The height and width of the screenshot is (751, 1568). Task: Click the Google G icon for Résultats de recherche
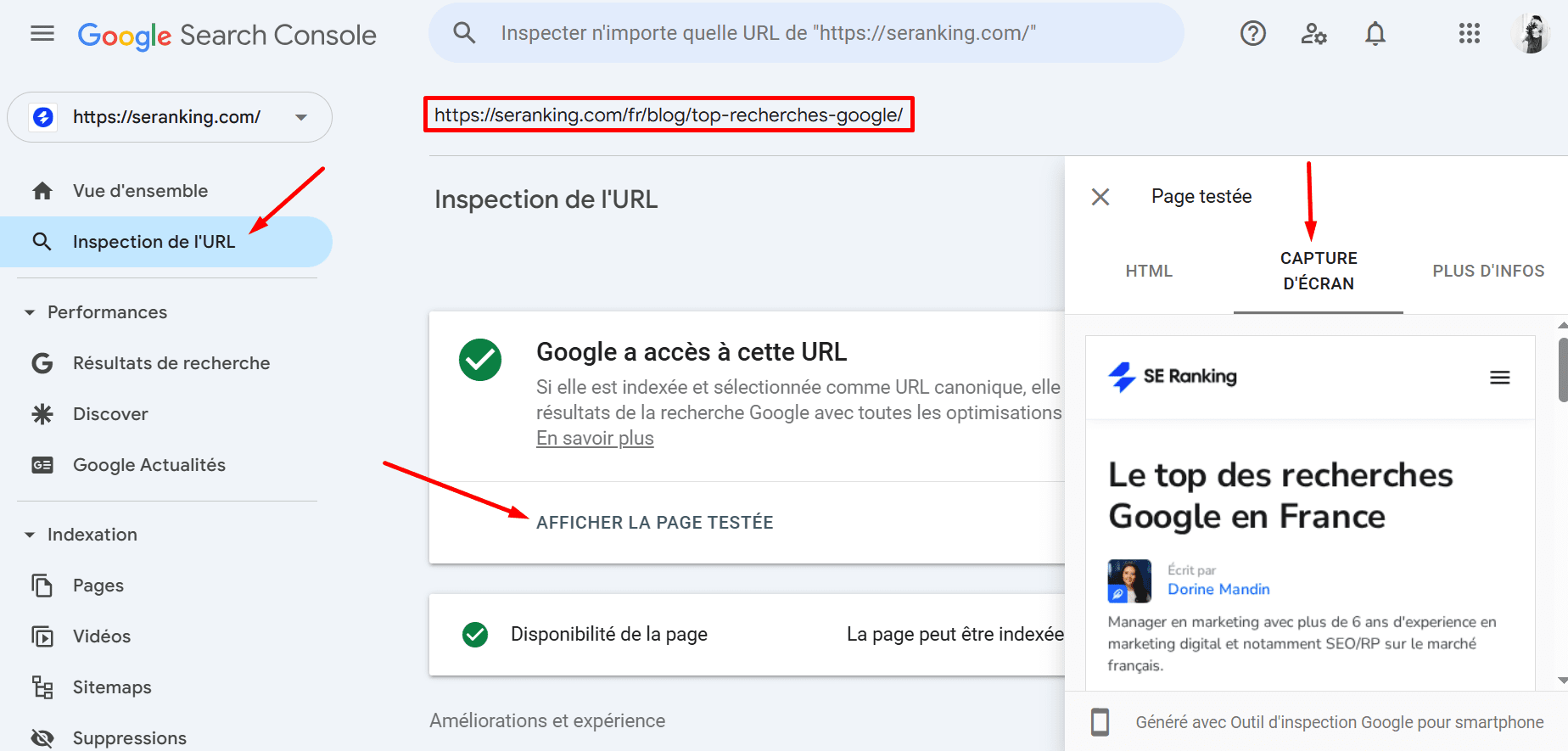42,363
